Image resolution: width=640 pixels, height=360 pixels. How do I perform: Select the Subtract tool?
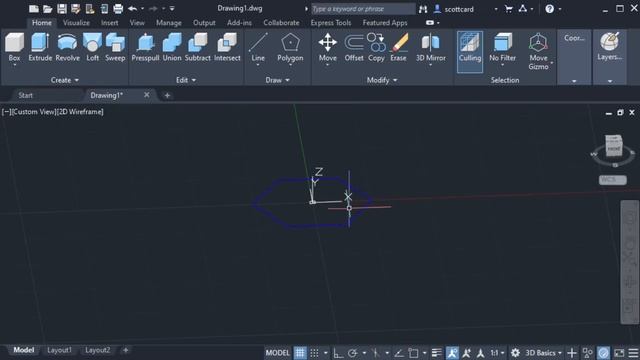click(x=198, y=48)
